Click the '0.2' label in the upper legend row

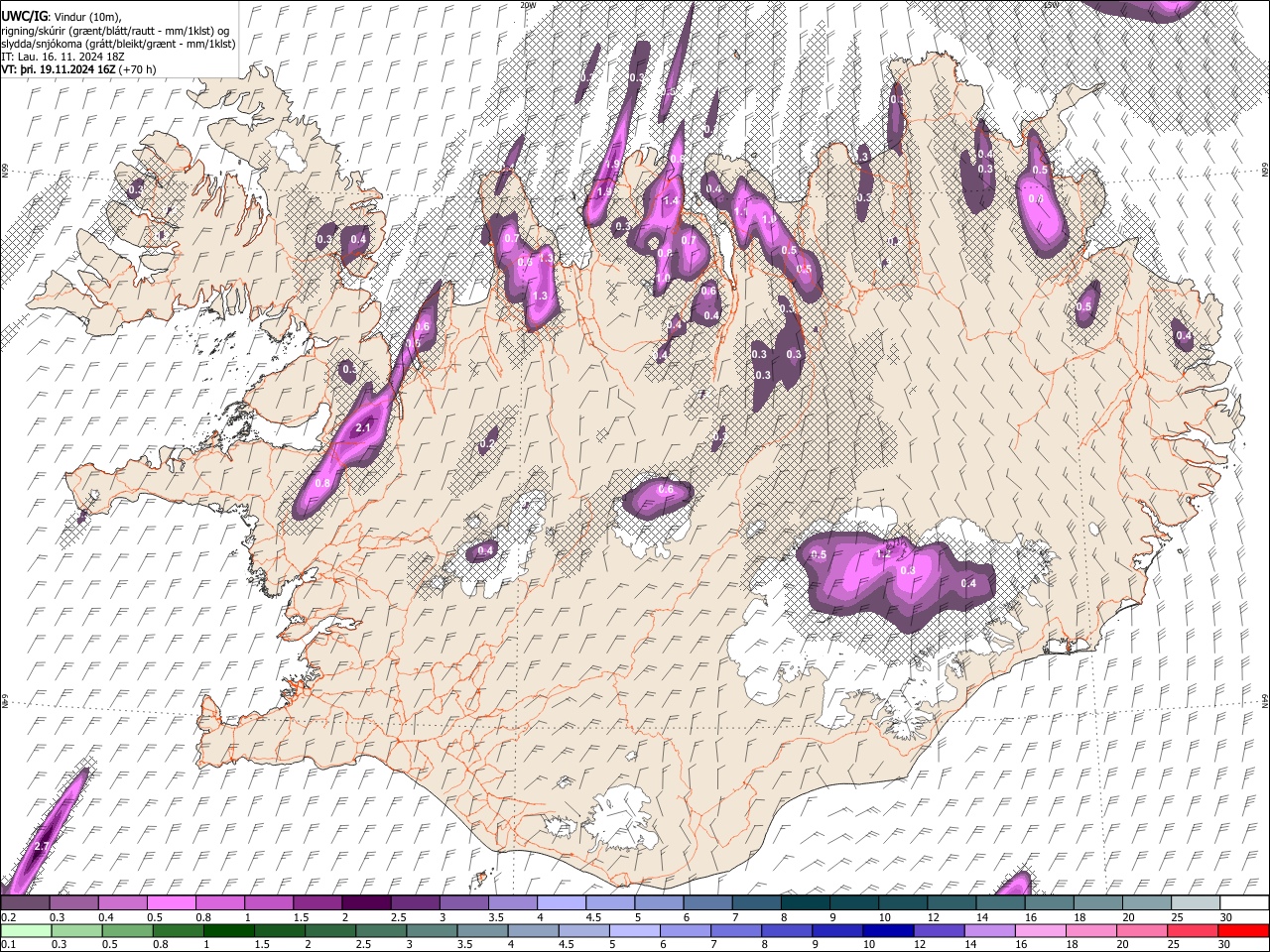point(9,918)
